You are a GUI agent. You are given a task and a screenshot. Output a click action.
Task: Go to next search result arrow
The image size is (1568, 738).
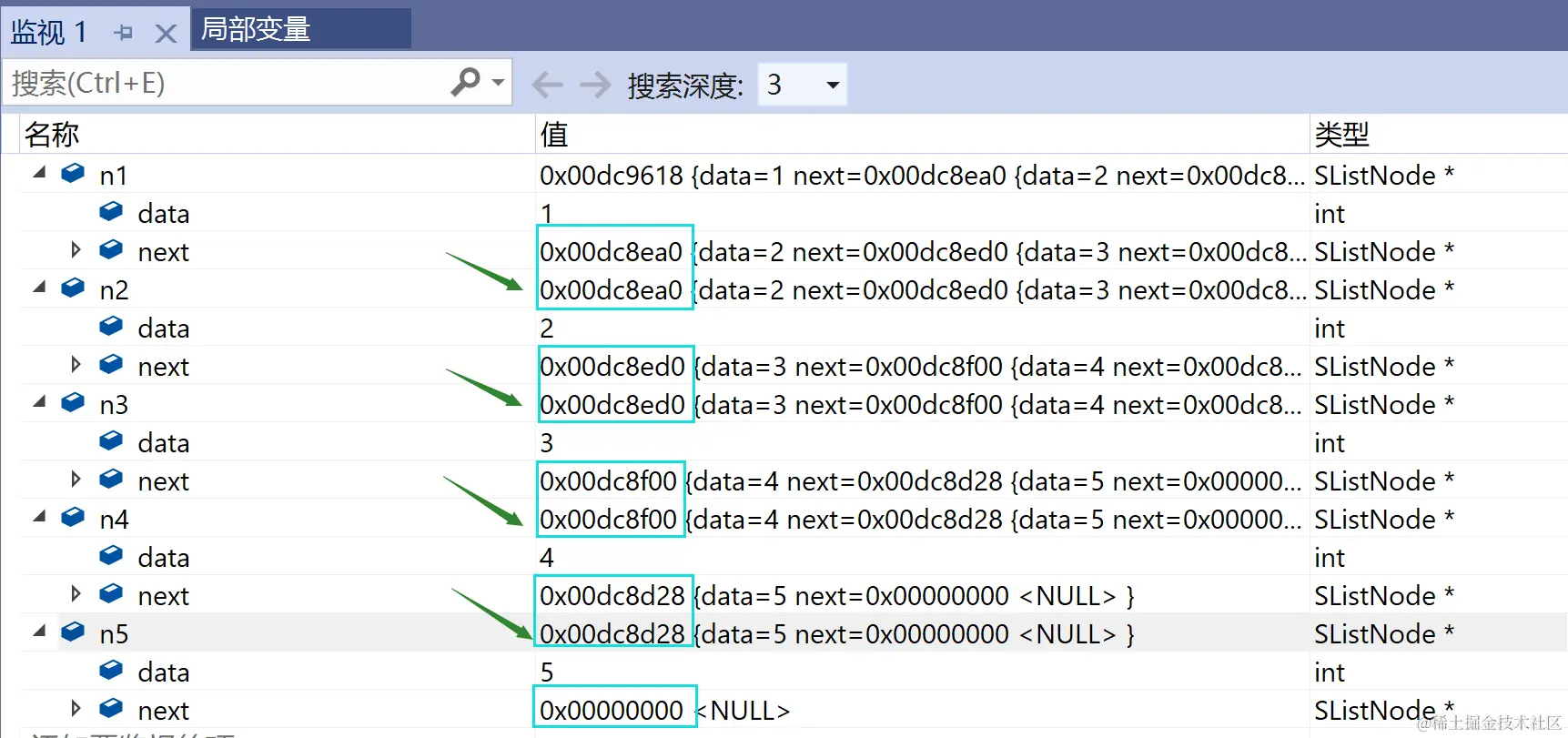(595, 85)
